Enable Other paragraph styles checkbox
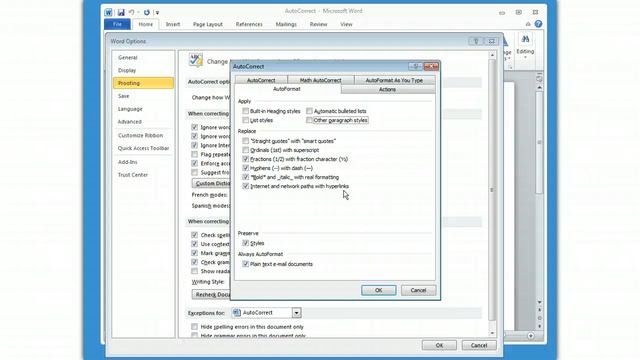 pos(309,120)
